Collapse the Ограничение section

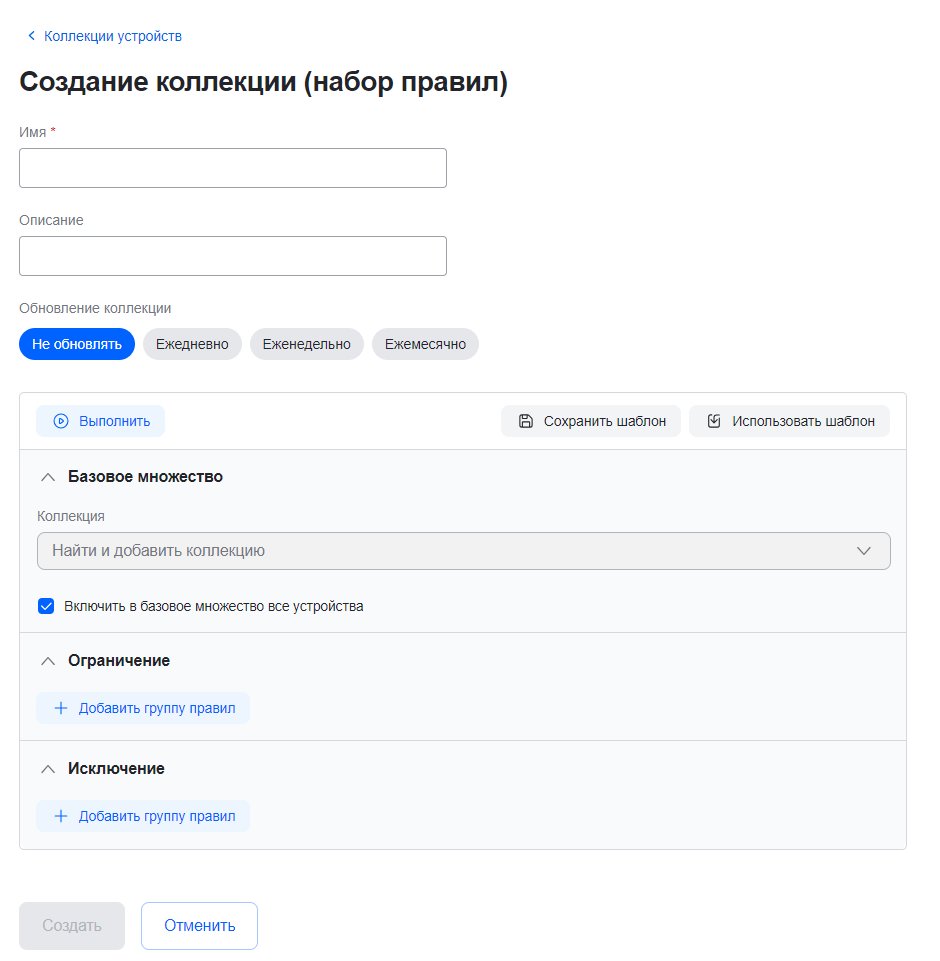click(47, 661)
